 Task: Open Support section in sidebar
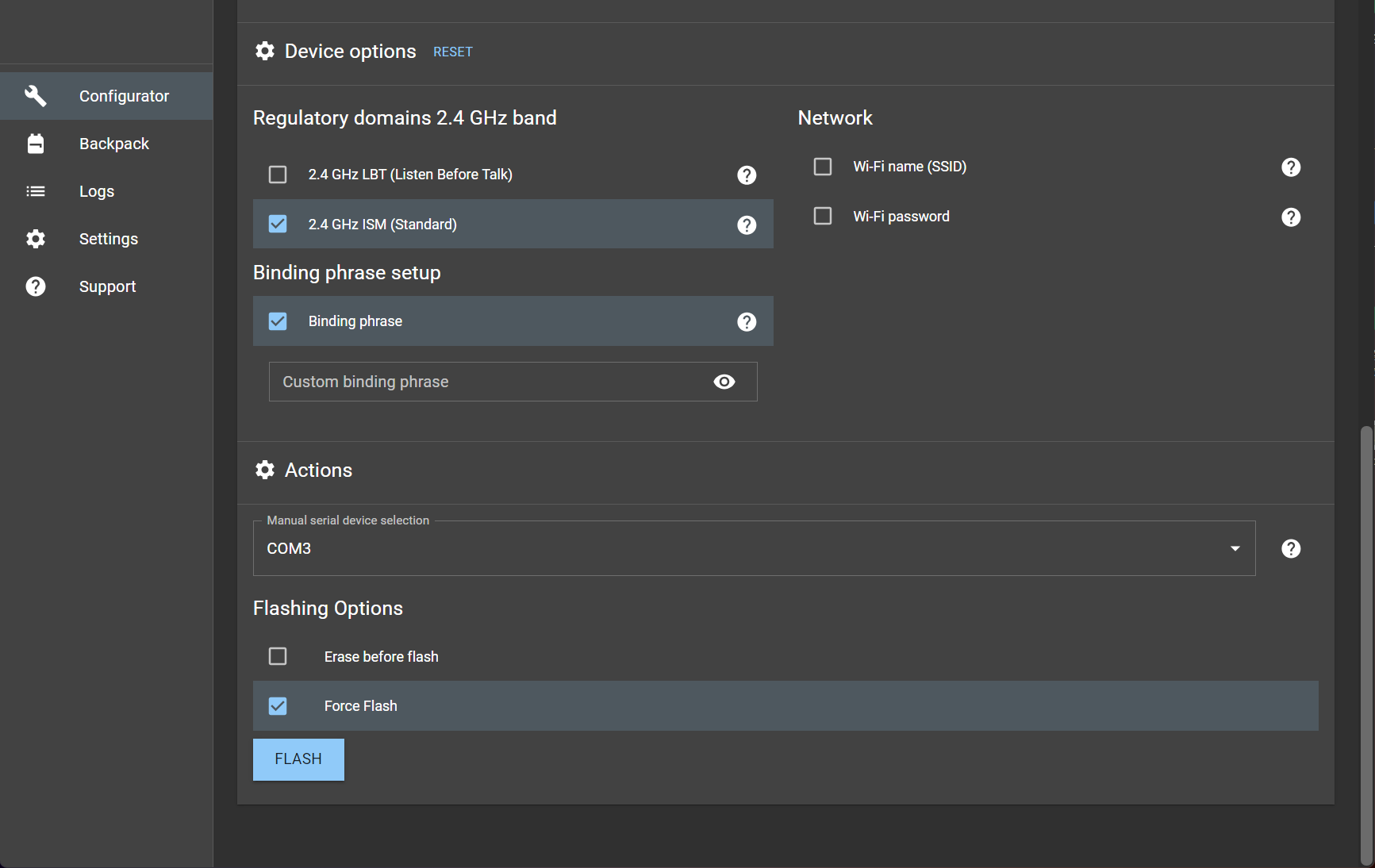coord(106,286)
